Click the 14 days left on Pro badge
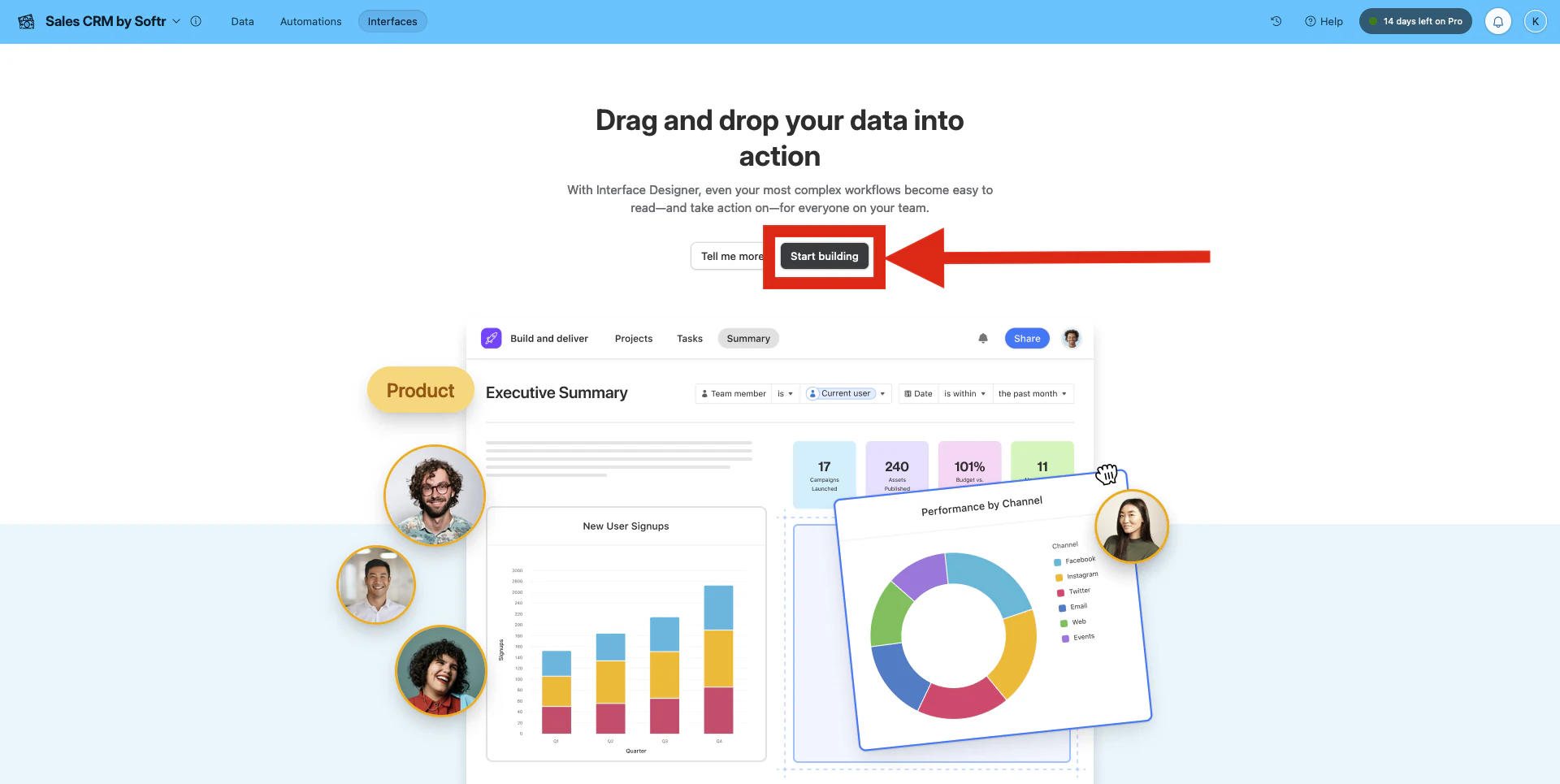The height and width of the screenshot is (784, 1560). pos(1415,21)
